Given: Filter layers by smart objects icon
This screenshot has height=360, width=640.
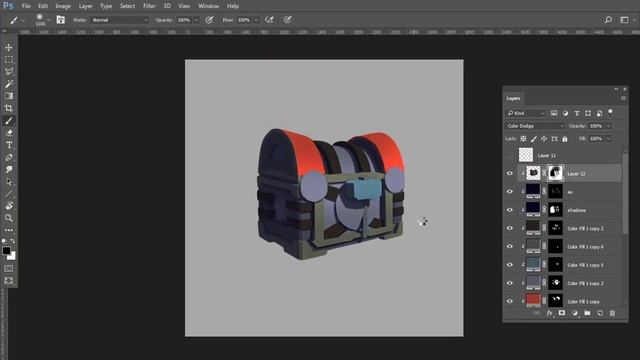Looking at the screenshot, I should [x=599, y=113].
